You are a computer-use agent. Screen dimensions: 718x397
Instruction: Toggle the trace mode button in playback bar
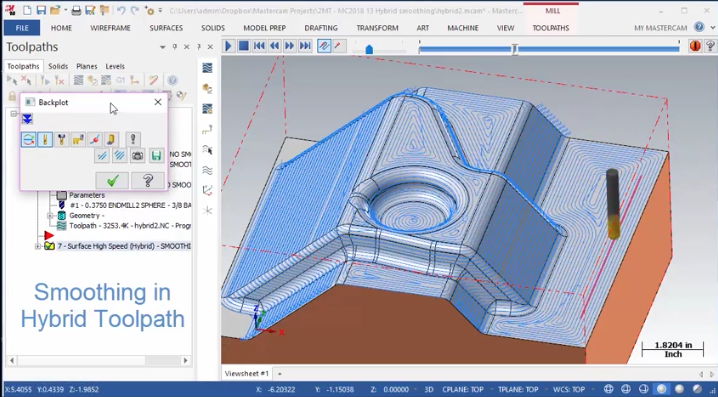[324, 46]
